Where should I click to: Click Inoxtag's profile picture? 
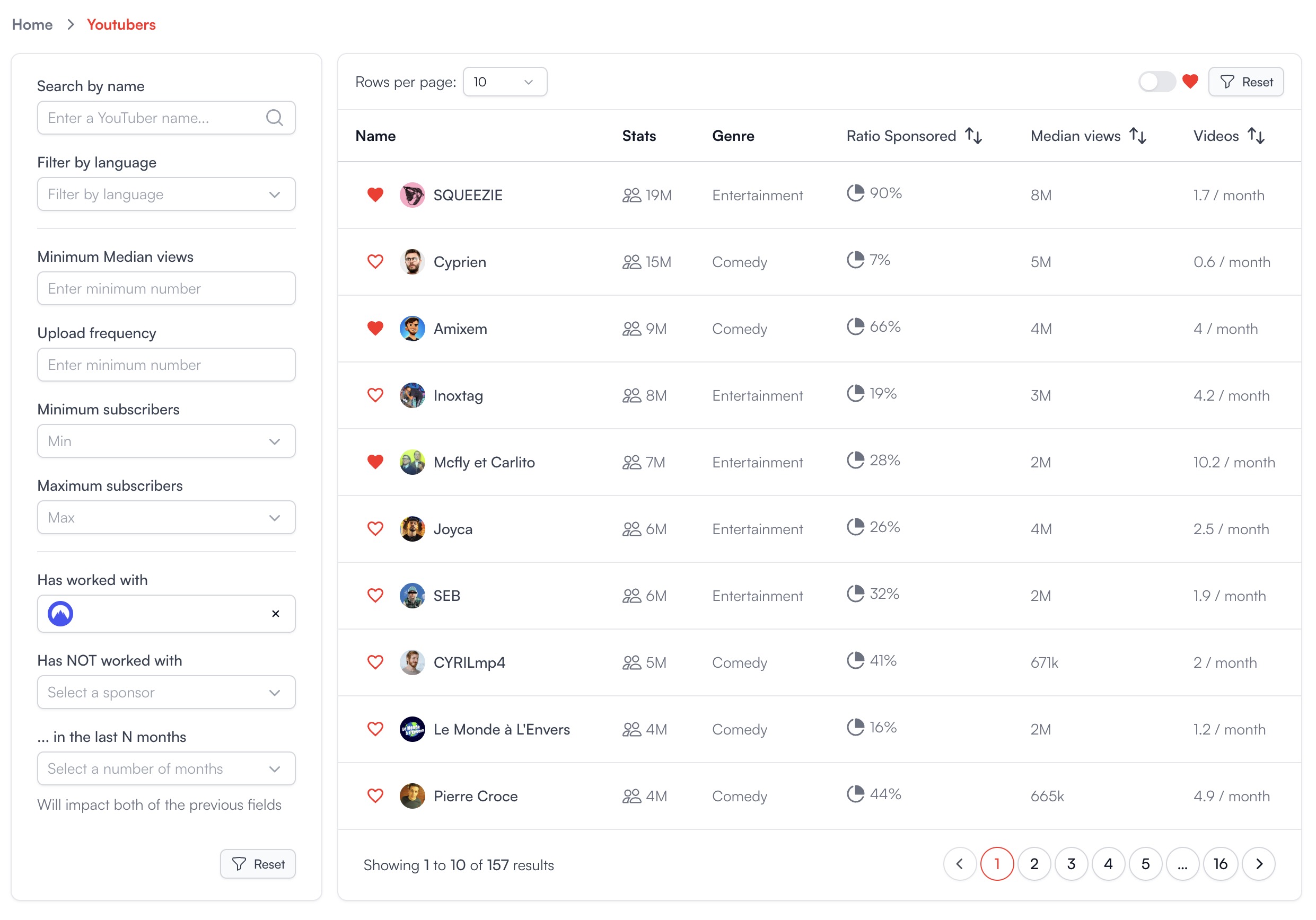412,395
